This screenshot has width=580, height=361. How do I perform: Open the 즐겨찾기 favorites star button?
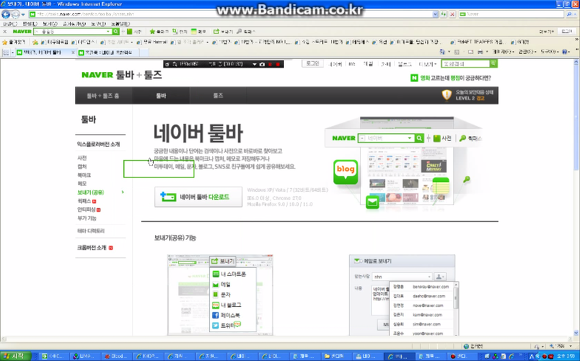[14, 42]
